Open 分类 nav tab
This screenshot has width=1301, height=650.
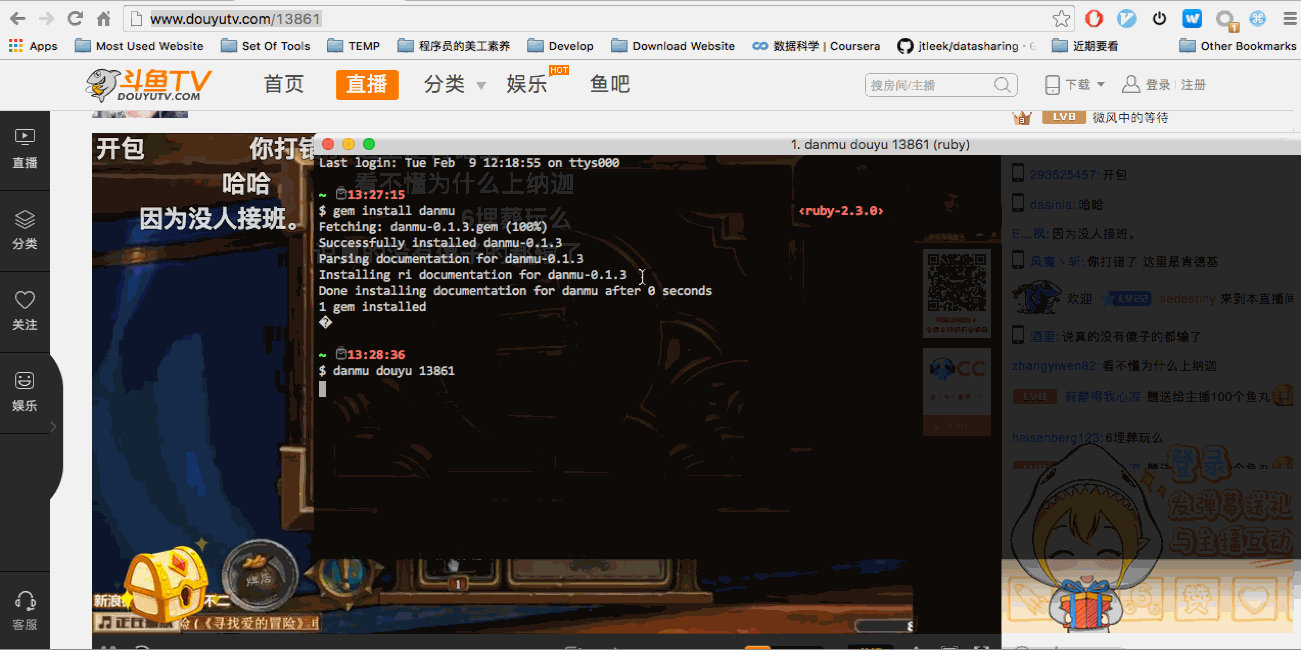coord(444,84)
